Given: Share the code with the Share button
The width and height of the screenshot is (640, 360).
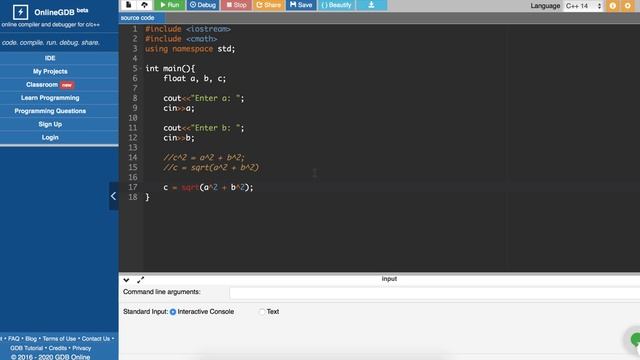Looking at the screenshot, I should (268, 5).
